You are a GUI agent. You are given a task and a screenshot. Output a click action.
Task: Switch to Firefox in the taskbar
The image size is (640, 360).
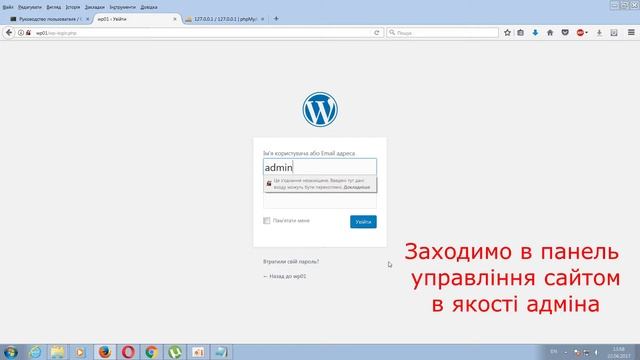[x=105, y=352]
